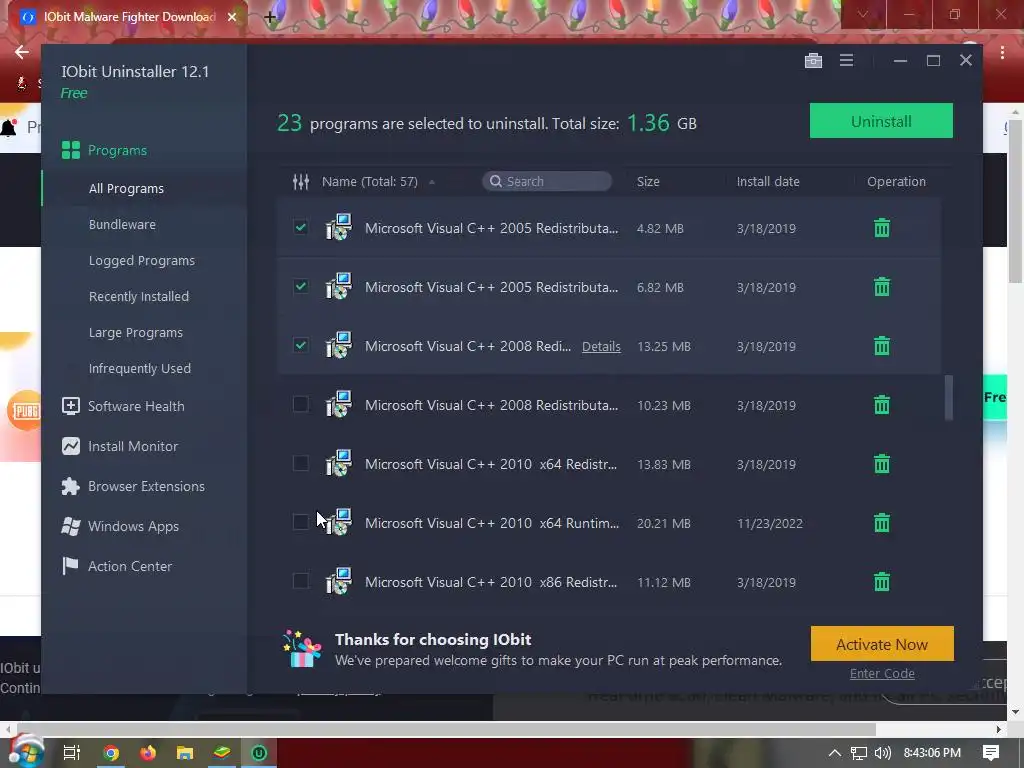Click the 8:43:06 PM taskbar clock
The image size is (1024, 768).
tap(932, 753)
